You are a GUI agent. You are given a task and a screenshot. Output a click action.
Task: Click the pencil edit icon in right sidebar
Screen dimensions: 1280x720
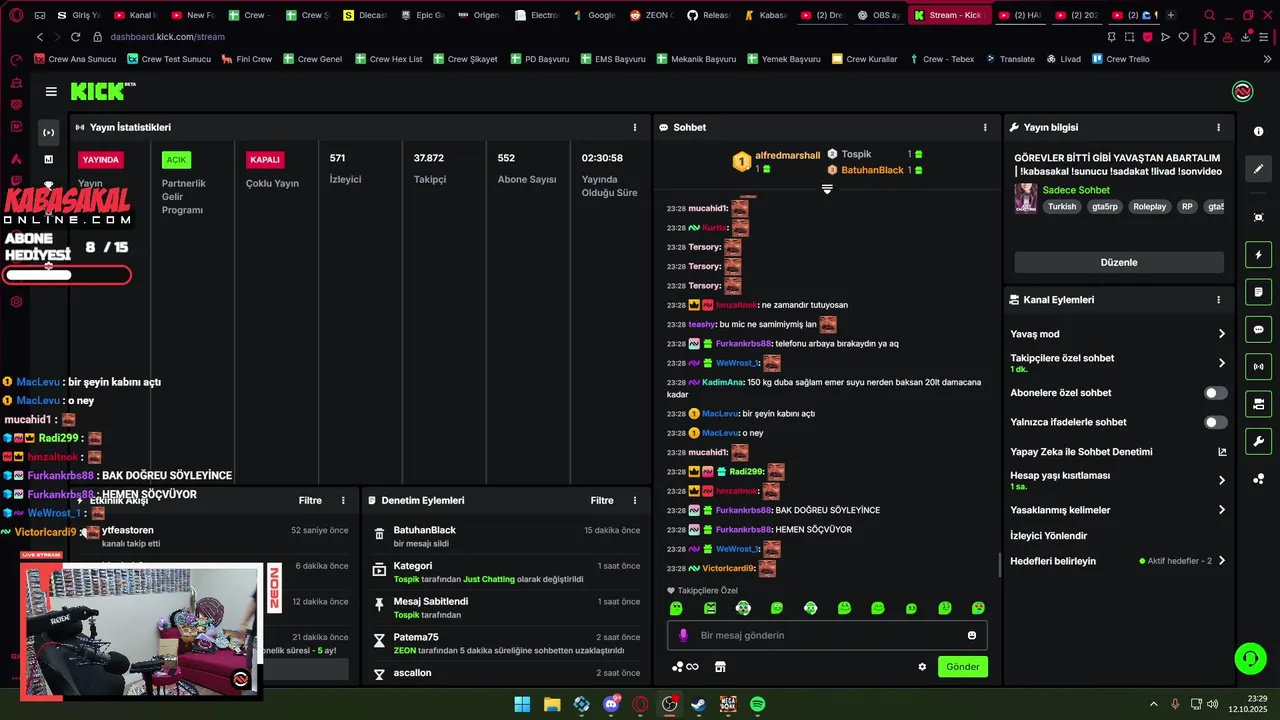pyautogui.click(x=1258, y=169)
